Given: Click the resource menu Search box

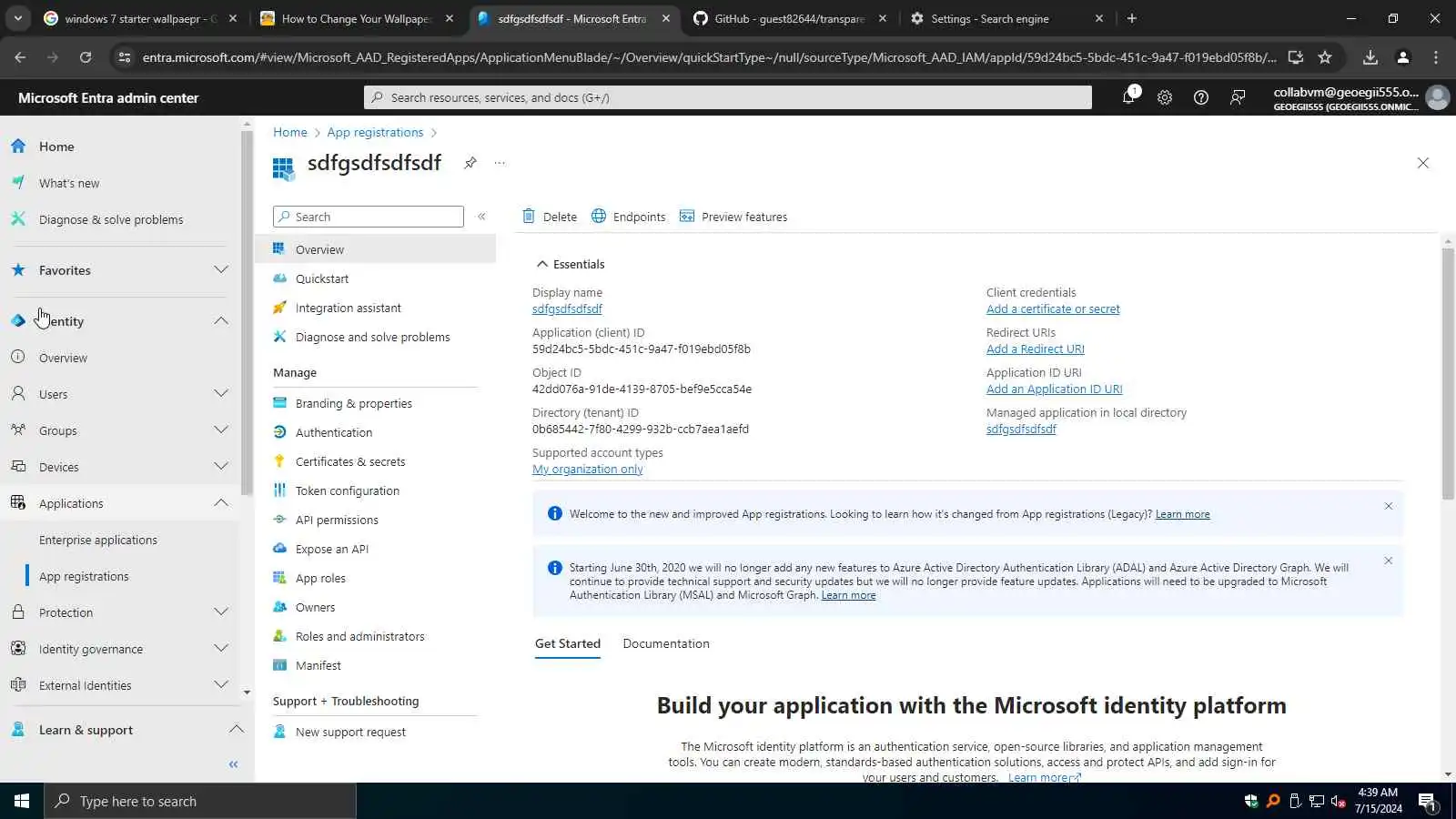Looking at the screenshot, I should point(369,217).
